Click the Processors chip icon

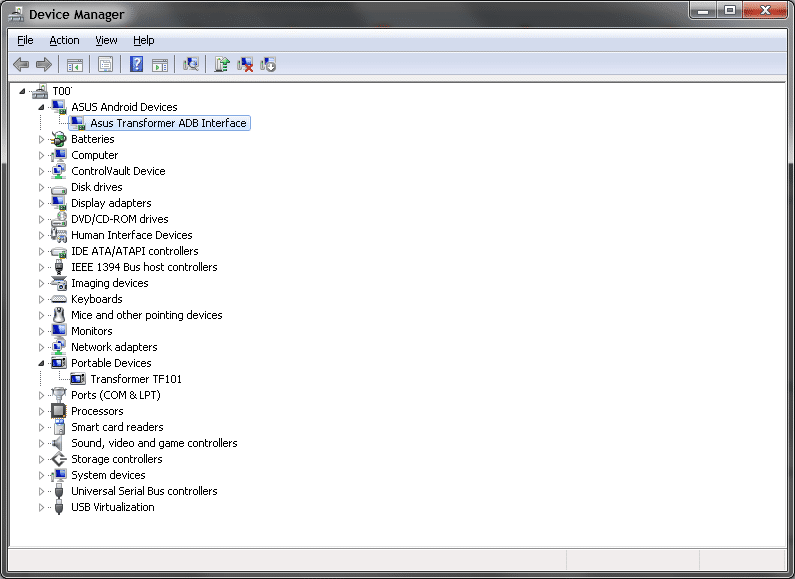click(x=59, y=411)
